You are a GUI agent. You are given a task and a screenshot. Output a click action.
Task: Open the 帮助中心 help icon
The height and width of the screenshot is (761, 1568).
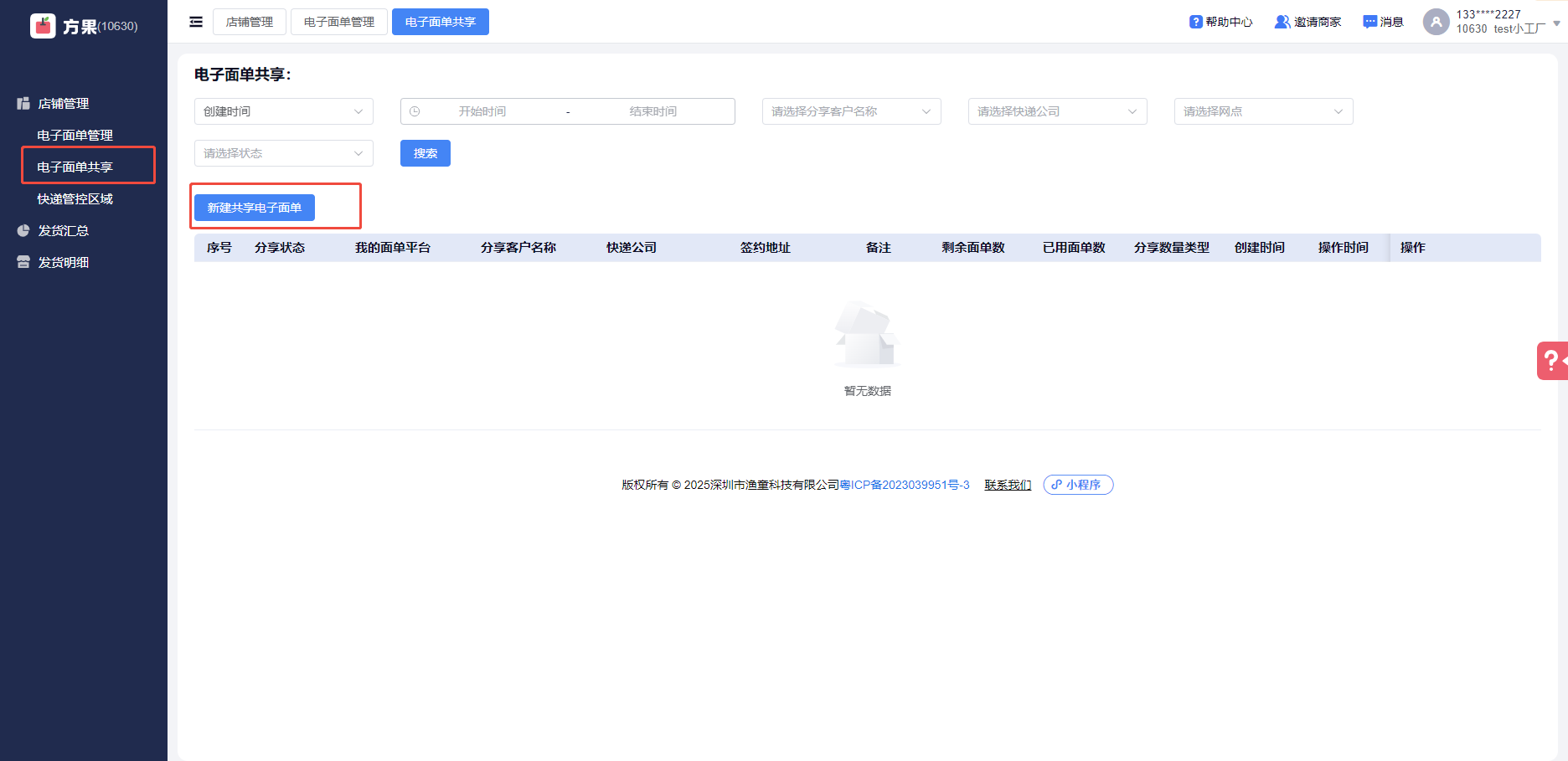tap(1196, 22)
